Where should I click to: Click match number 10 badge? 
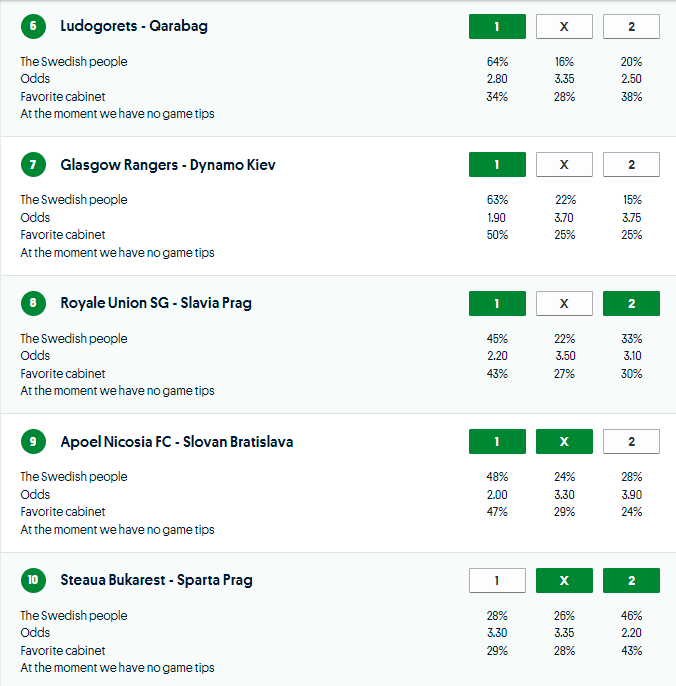click(x=33, y=580)
